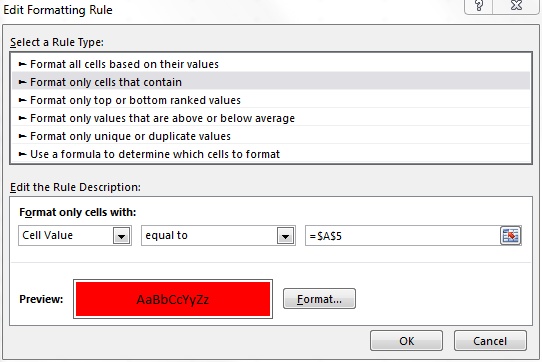Image resolution: width=542 pixels, height=362 pixels.
Task: Click the 'Select a Rule Type:' label
Action: pos(57,42)
